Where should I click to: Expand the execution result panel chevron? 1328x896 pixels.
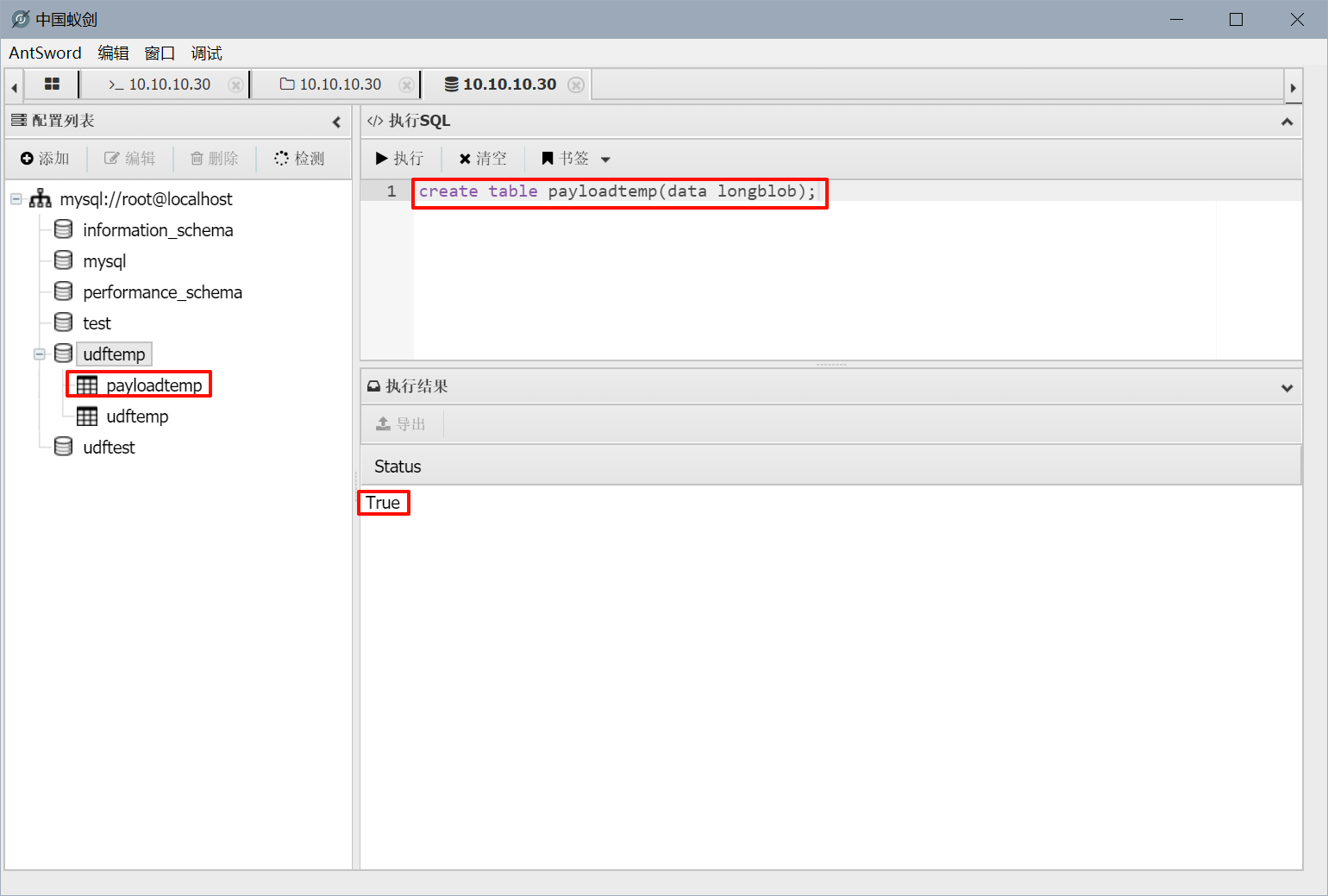pos(1287,387)
